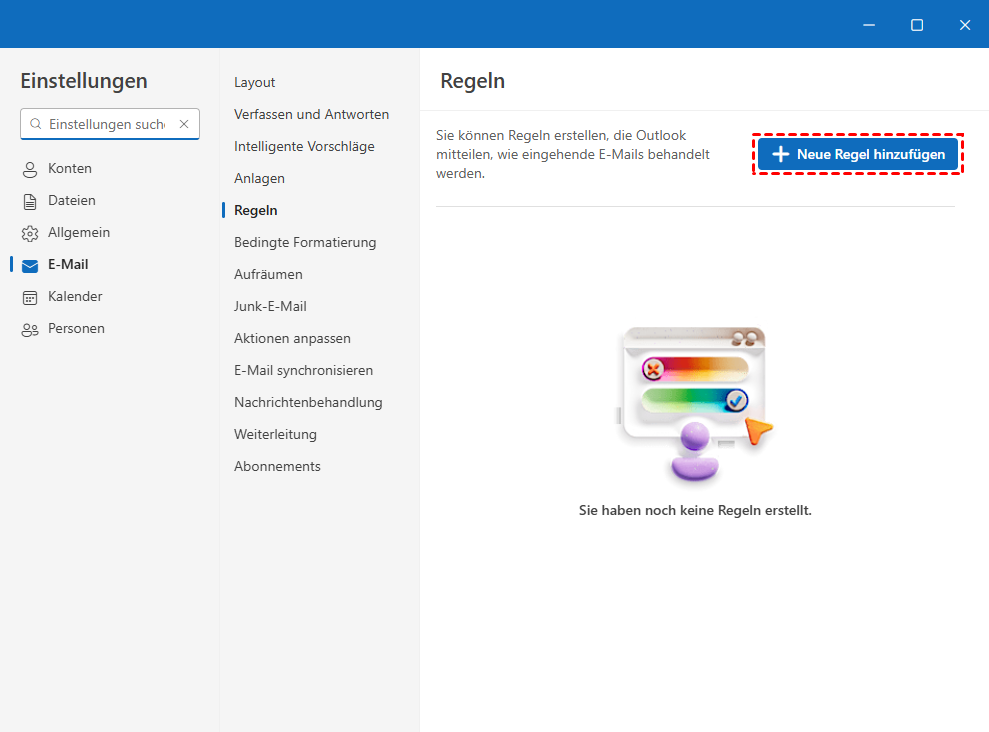The height and width of the screenshot is (732, 989).
Task: Open Junk-E-Mail settings
Action: [270, 306]
